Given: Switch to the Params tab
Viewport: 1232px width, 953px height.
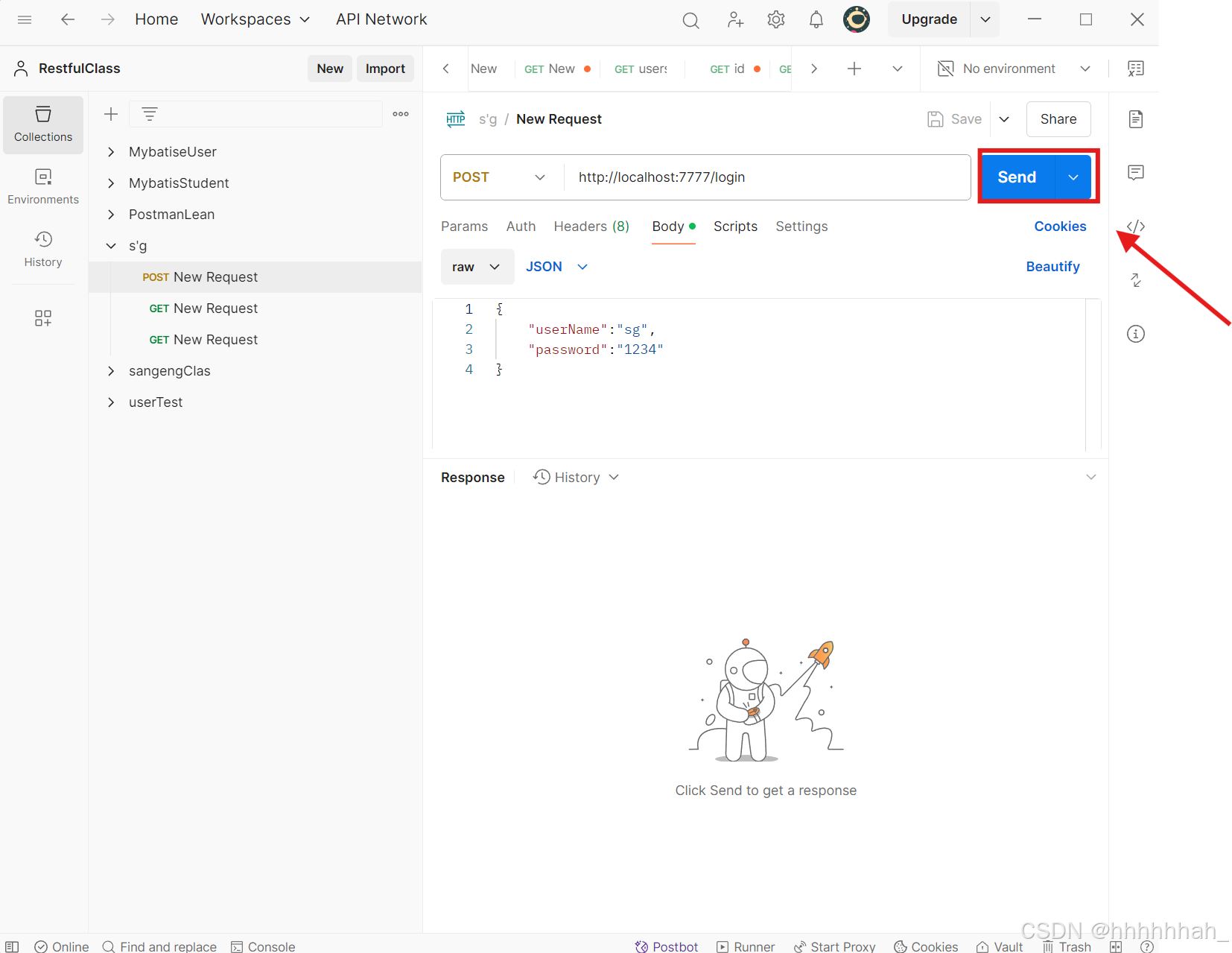Looking at the screenshot, I should [x=465, y=227].
